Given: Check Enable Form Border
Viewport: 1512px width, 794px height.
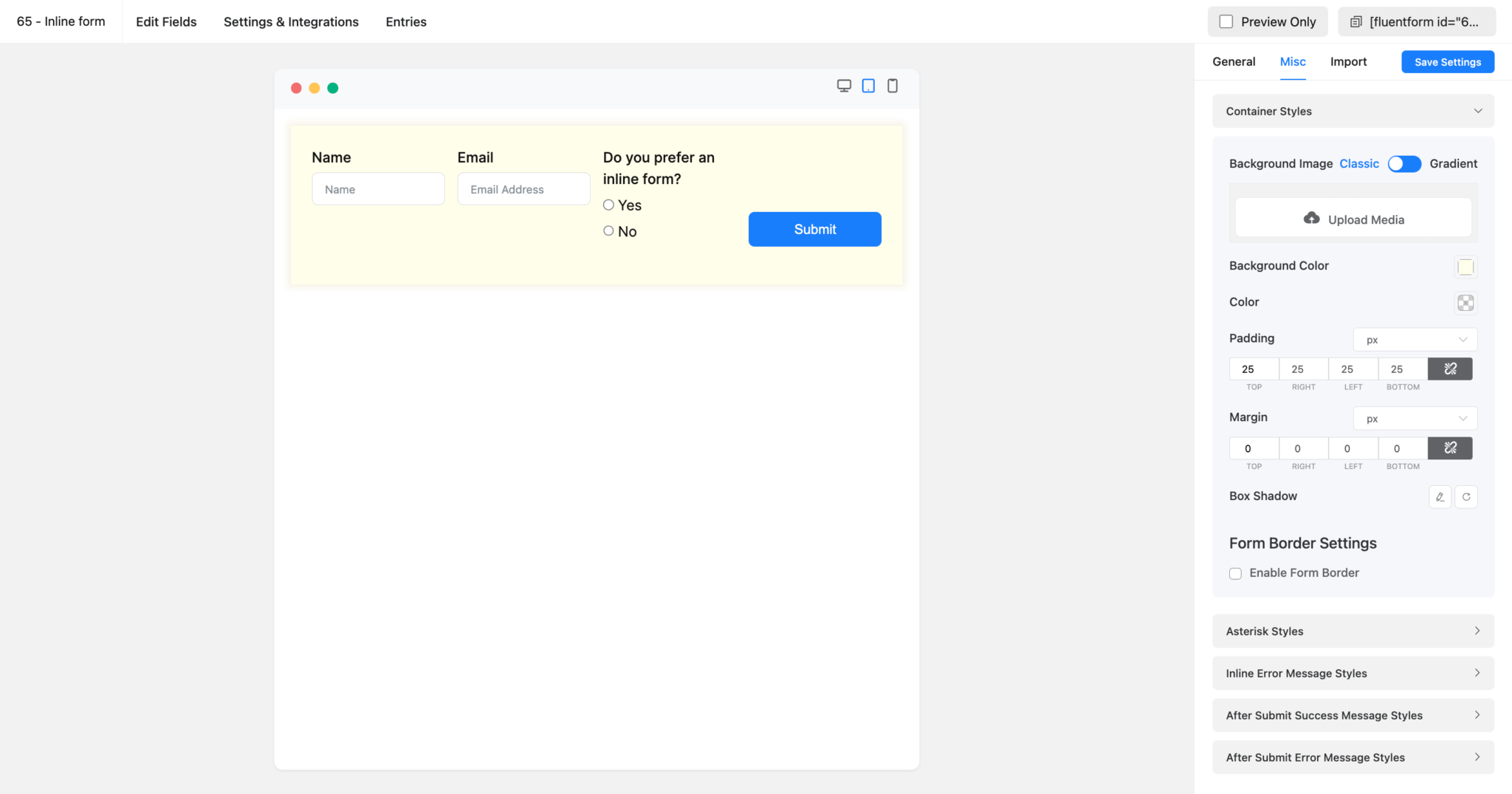Looking at the screenshot, I should click(1235, 573).
